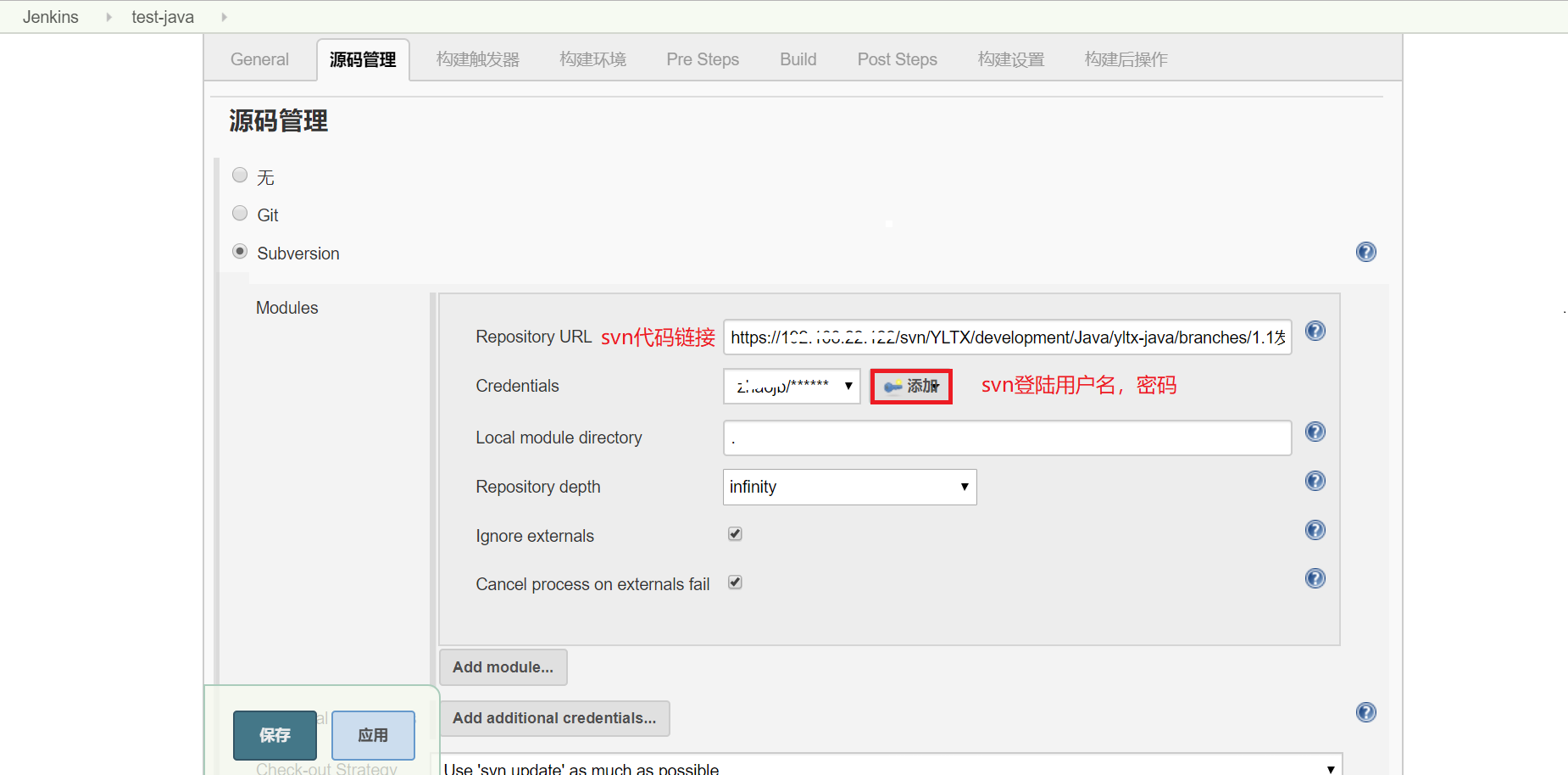Click the Add module... button
Viewport: 1568px width, 775px height.
coord(503,667)
